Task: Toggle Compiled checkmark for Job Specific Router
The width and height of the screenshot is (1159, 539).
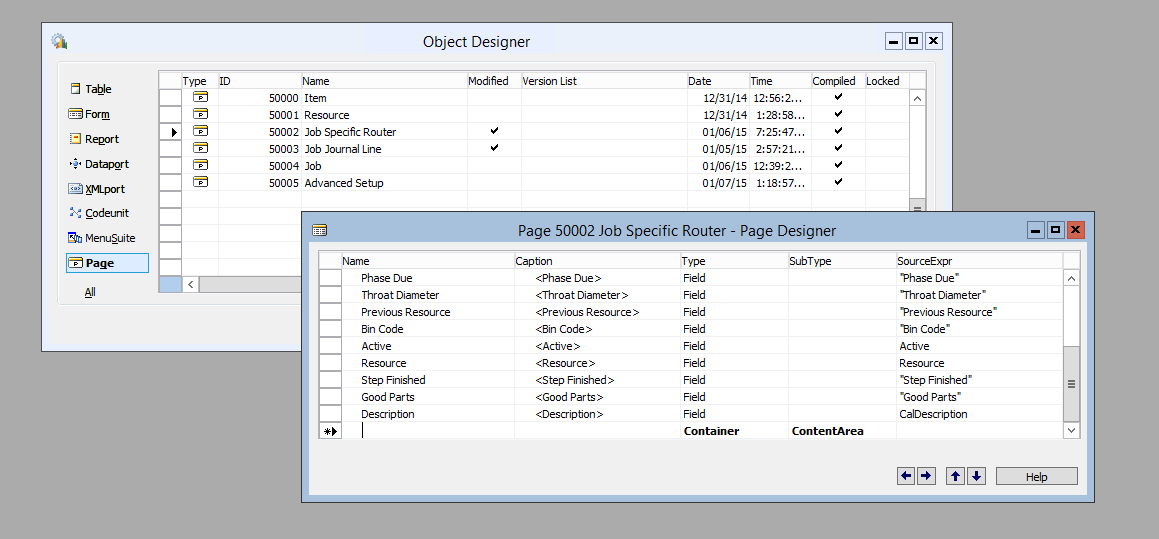Action: (837, 131)
